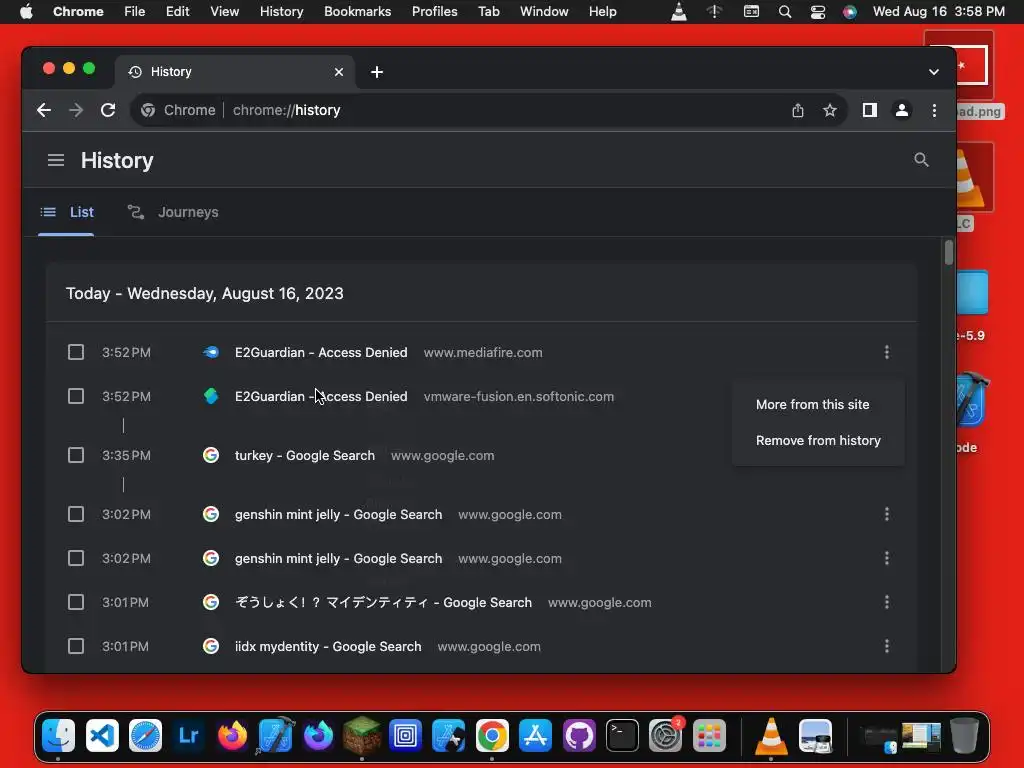Open the Japanese text Google Search link
This screenshot has height=768, width=1024.
tap(383, 602)
